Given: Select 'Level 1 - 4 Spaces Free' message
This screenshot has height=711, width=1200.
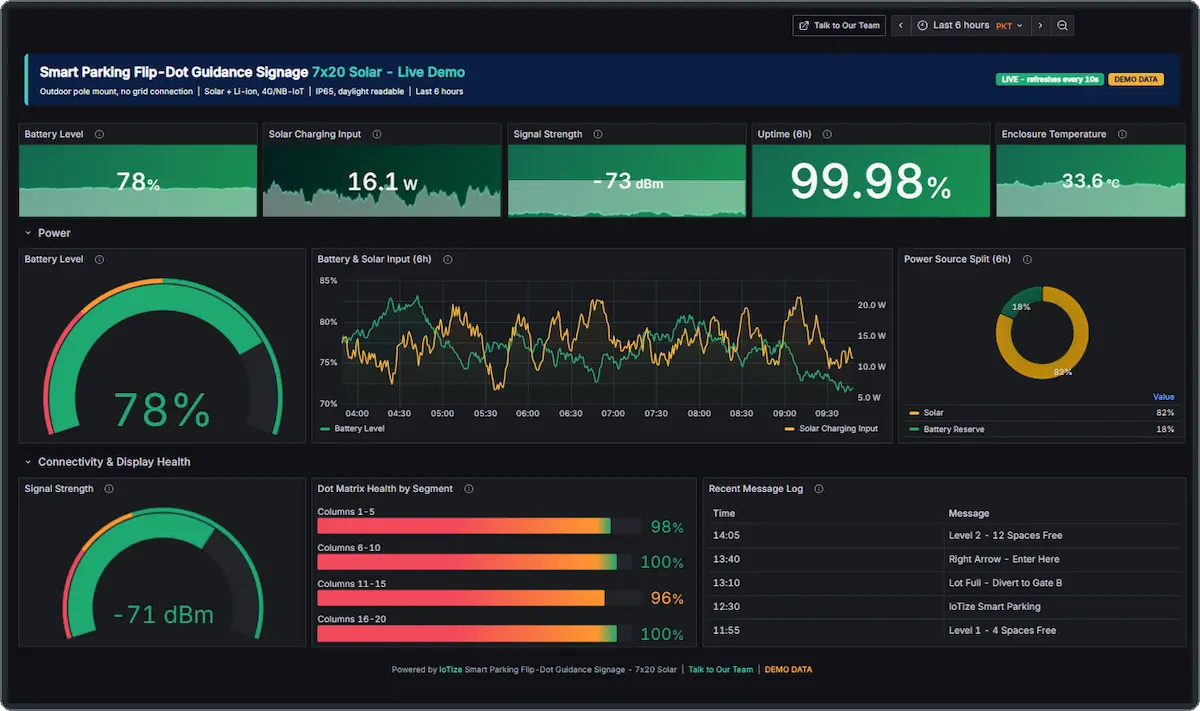Looking at the screenshot, I should 1002,630.
